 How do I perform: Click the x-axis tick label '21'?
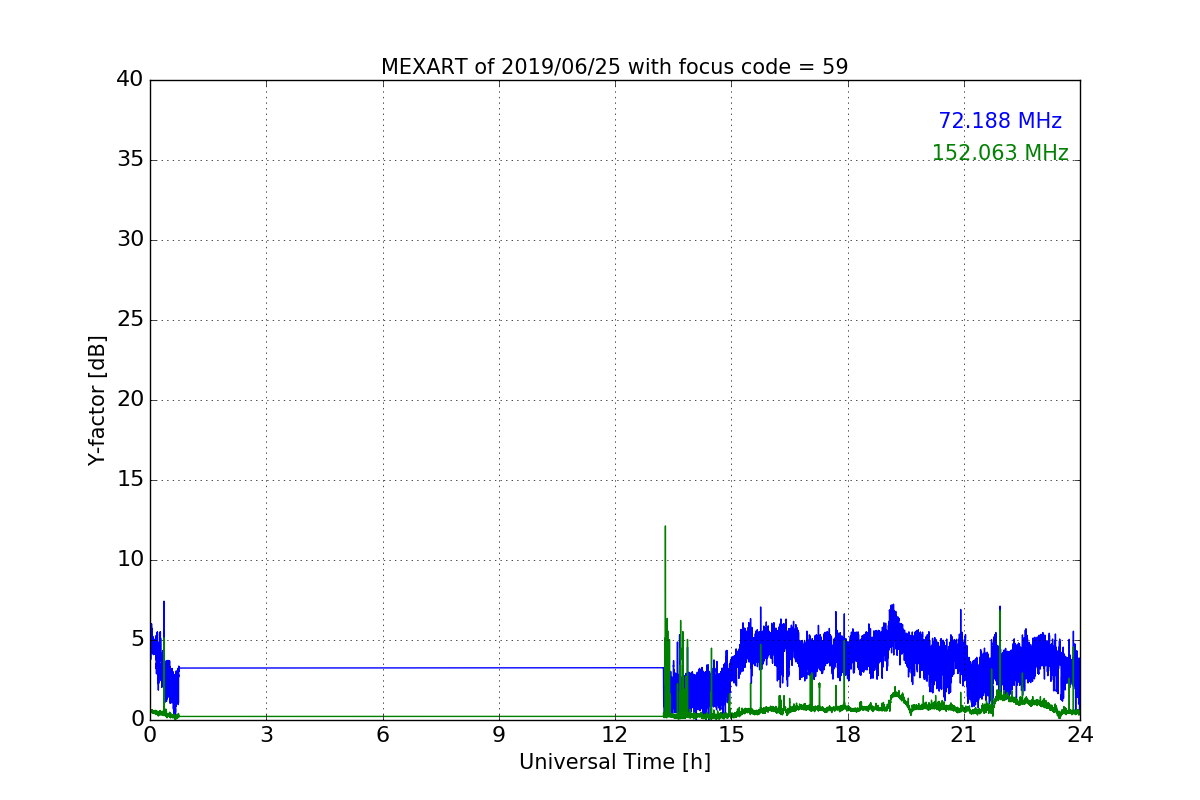tap(963, 735)
